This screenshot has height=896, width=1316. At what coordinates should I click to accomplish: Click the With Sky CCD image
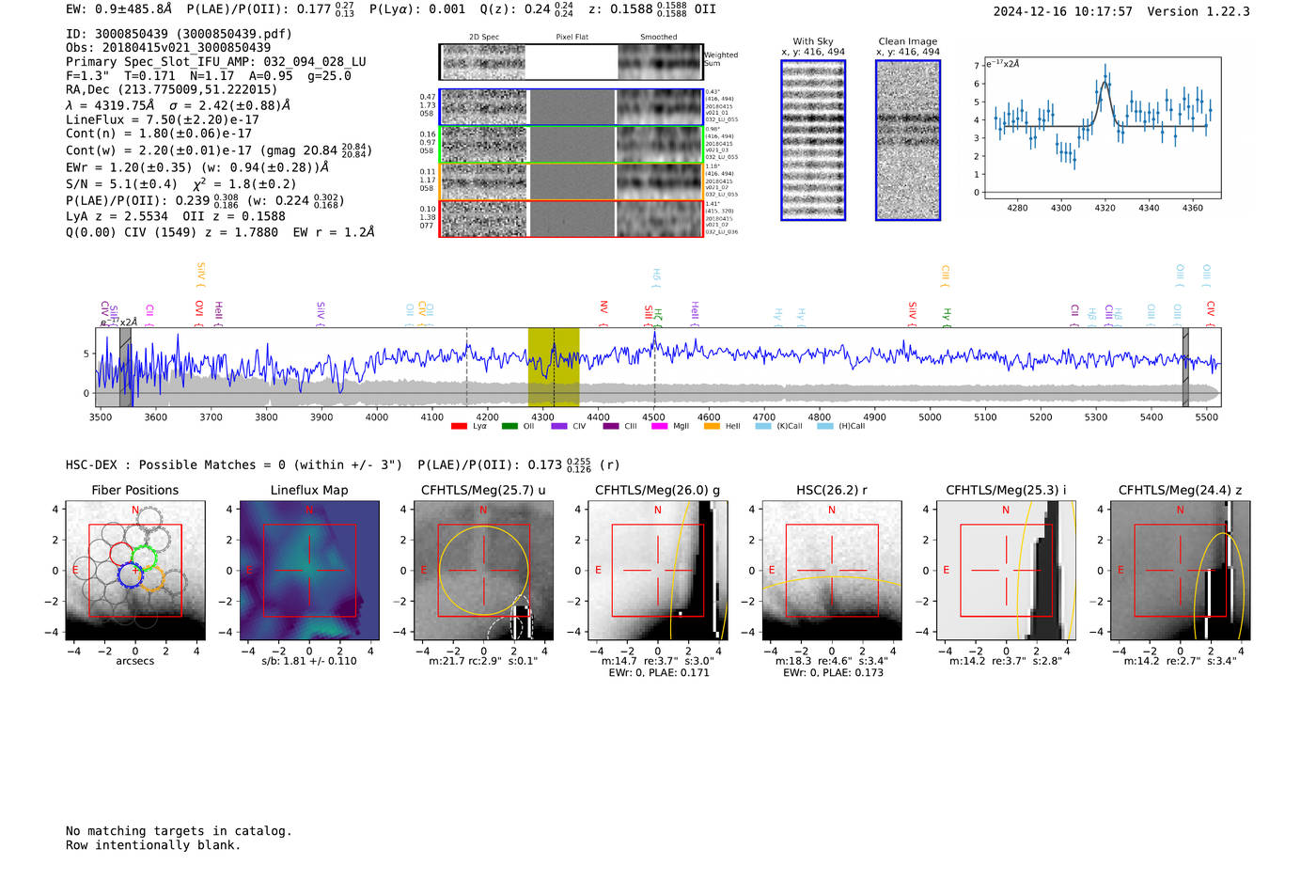pos(813,140)
